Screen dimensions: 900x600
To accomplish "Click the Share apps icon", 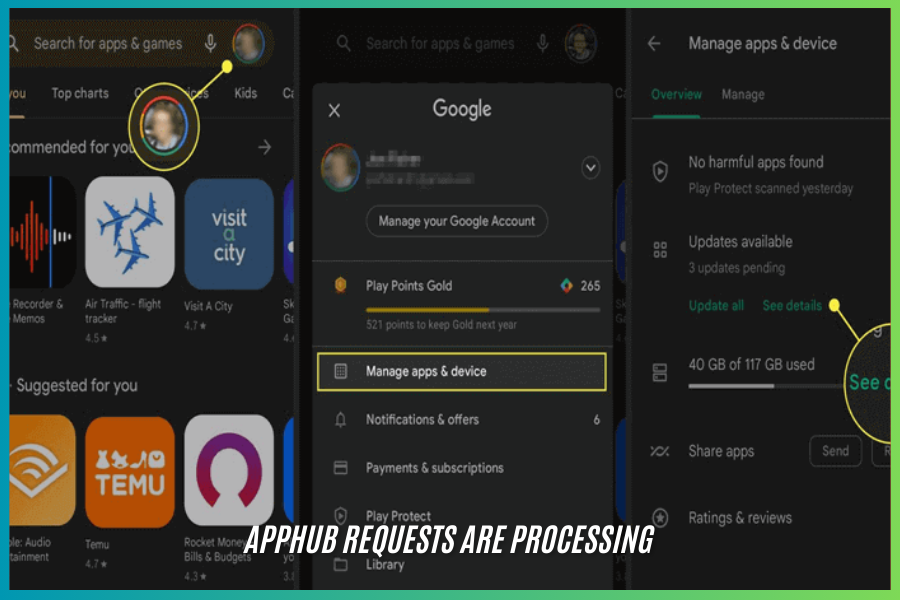I will pyautogui.click(x=660, y=452).
